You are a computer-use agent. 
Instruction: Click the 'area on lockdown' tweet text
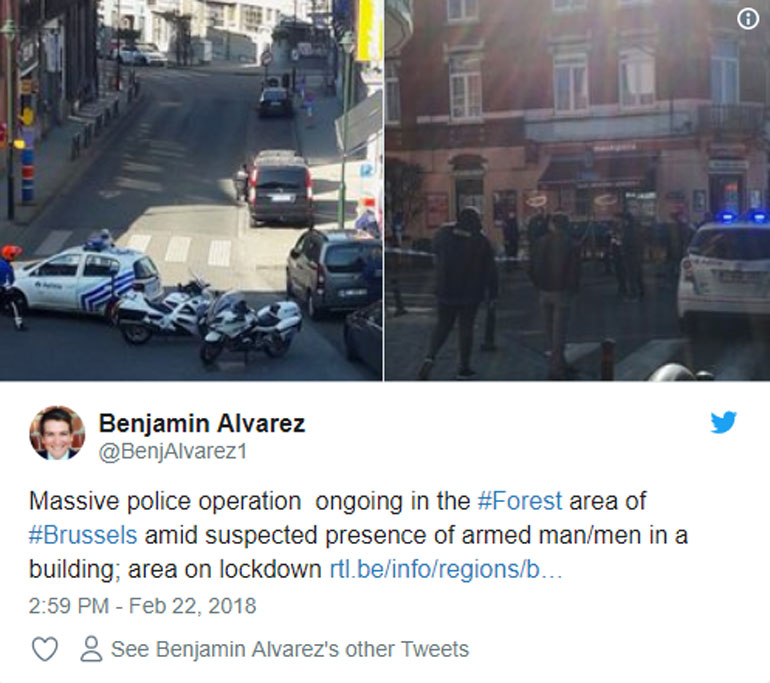tap(224, 570)
